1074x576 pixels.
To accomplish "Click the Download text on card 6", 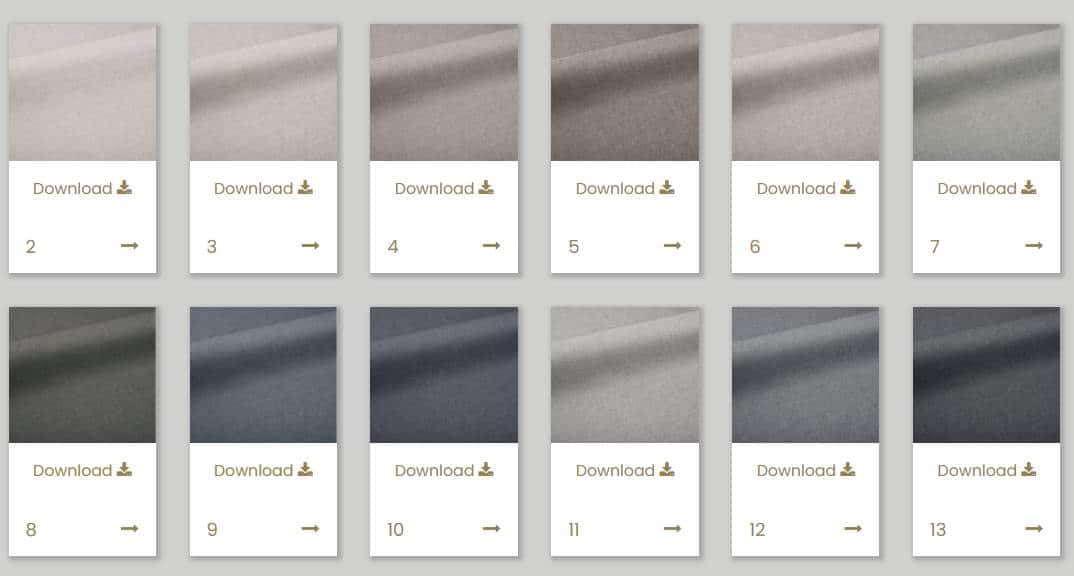I will (796, 188).
